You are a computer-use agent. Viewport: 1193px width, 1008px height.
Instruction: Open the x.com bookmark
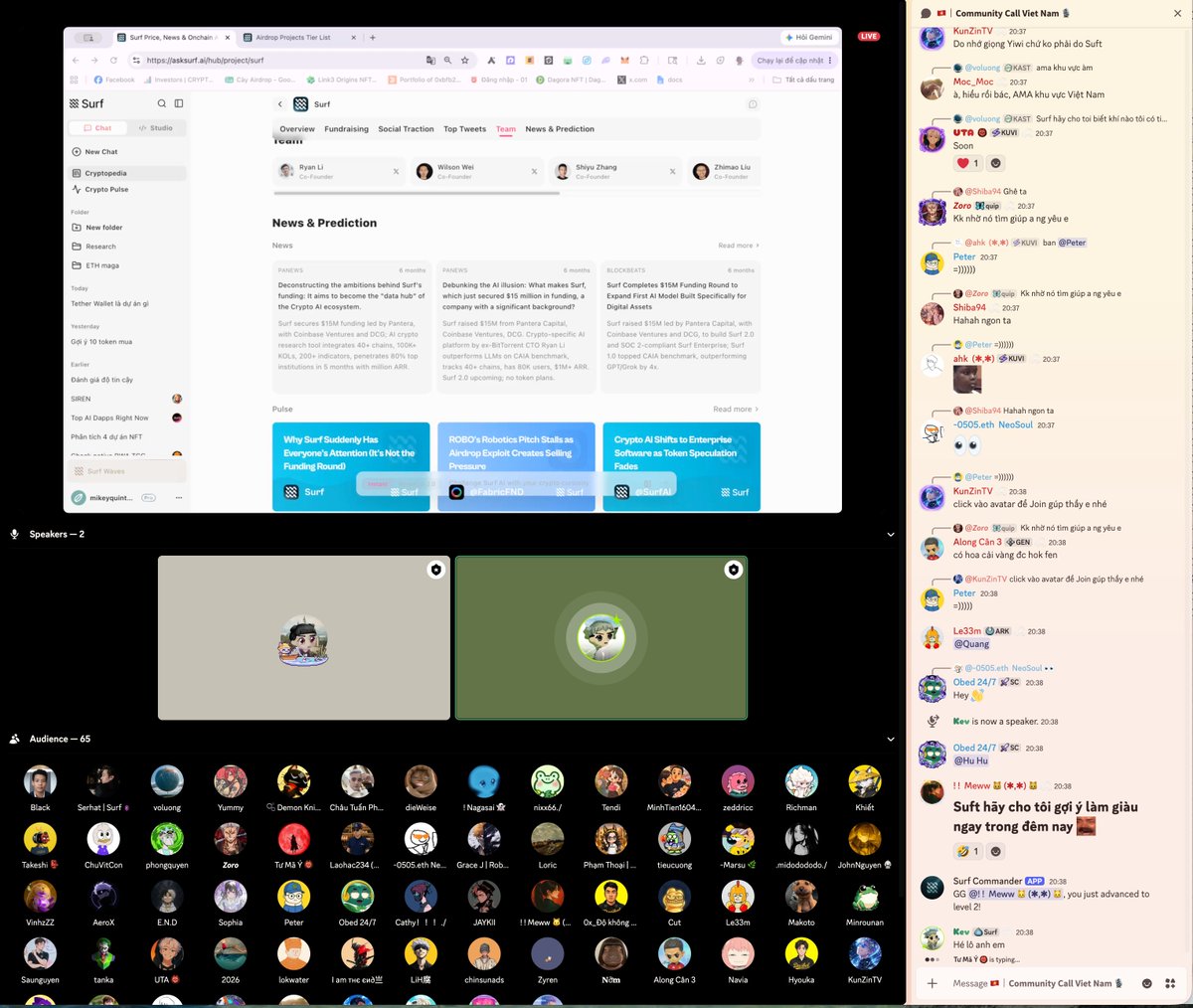tap(632, 80)
